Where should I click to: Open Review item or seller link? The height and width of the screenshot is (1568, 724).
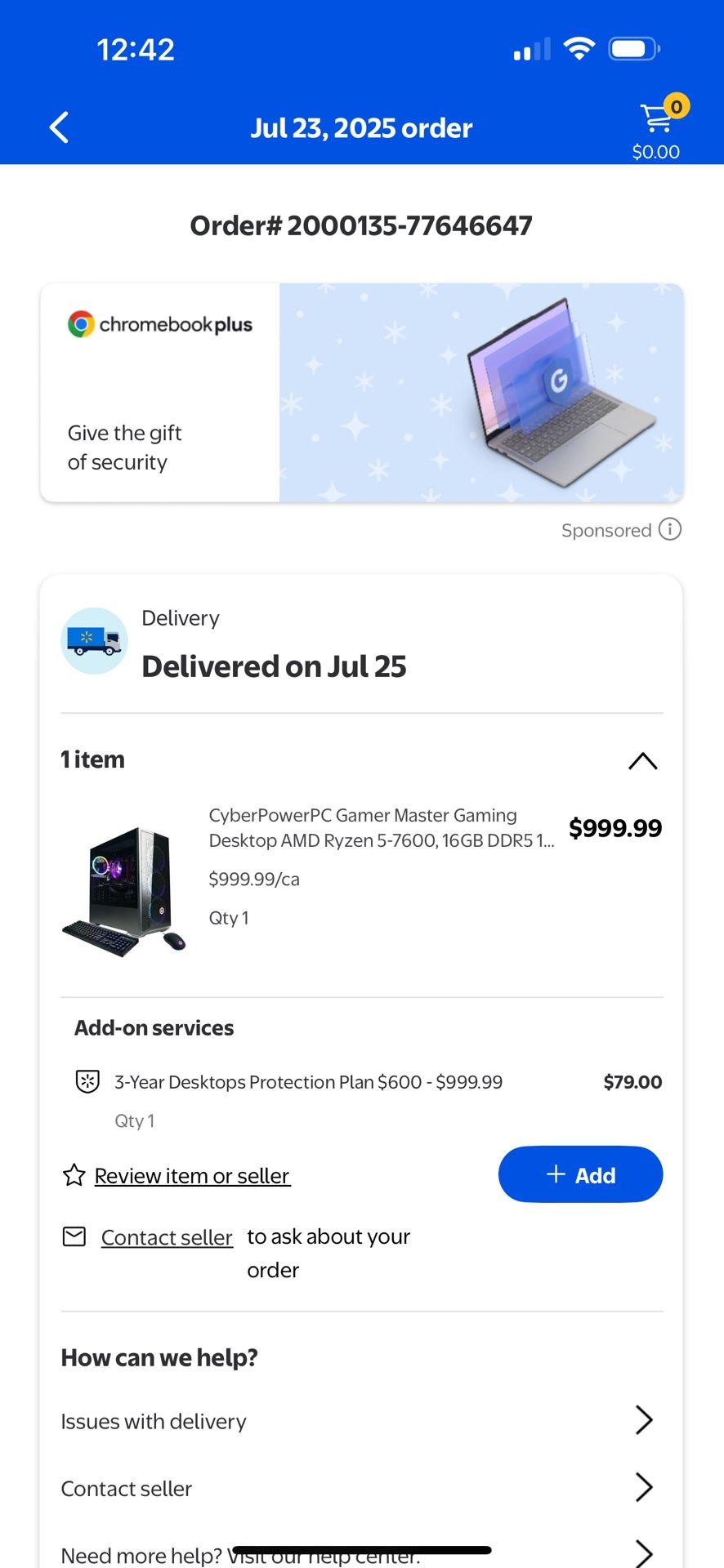coord(192,1176)
